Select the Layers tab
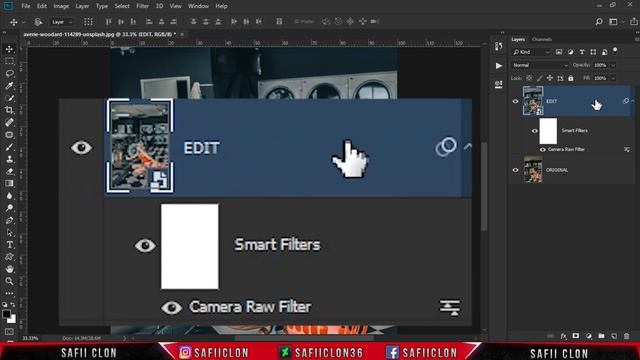640x360 pixels. click(518, 40)
